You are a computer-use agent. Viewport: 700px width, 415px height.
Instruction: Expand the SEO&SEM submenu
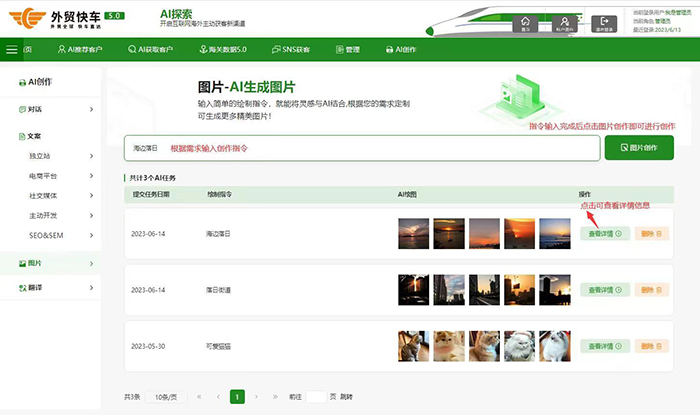(x=91, y=235)
